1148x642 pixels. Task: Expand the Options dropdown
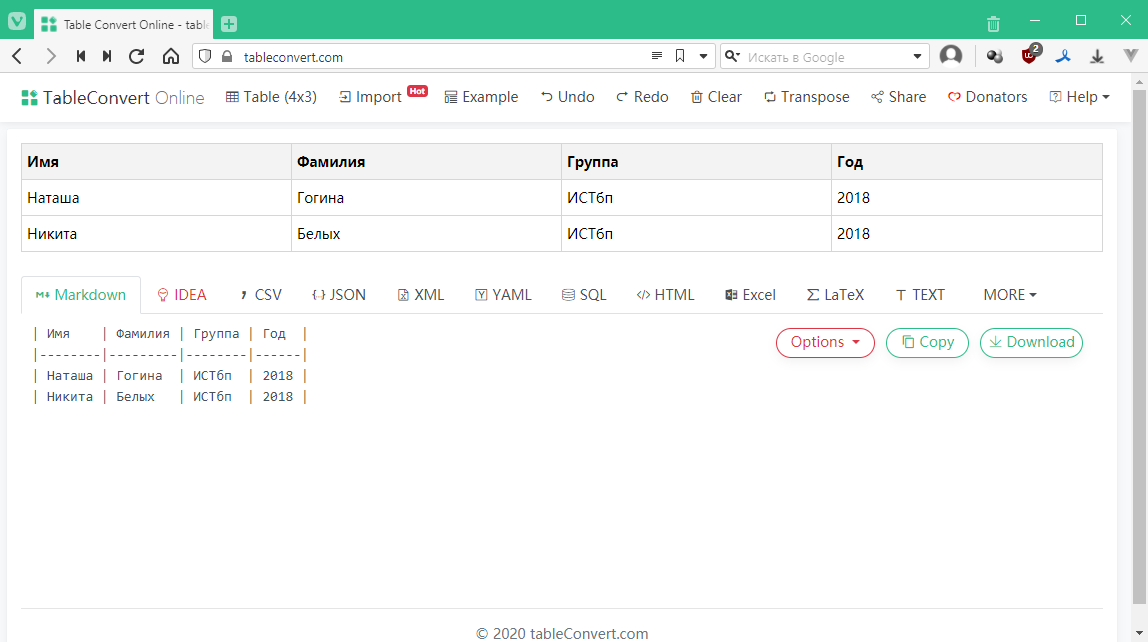825,343
